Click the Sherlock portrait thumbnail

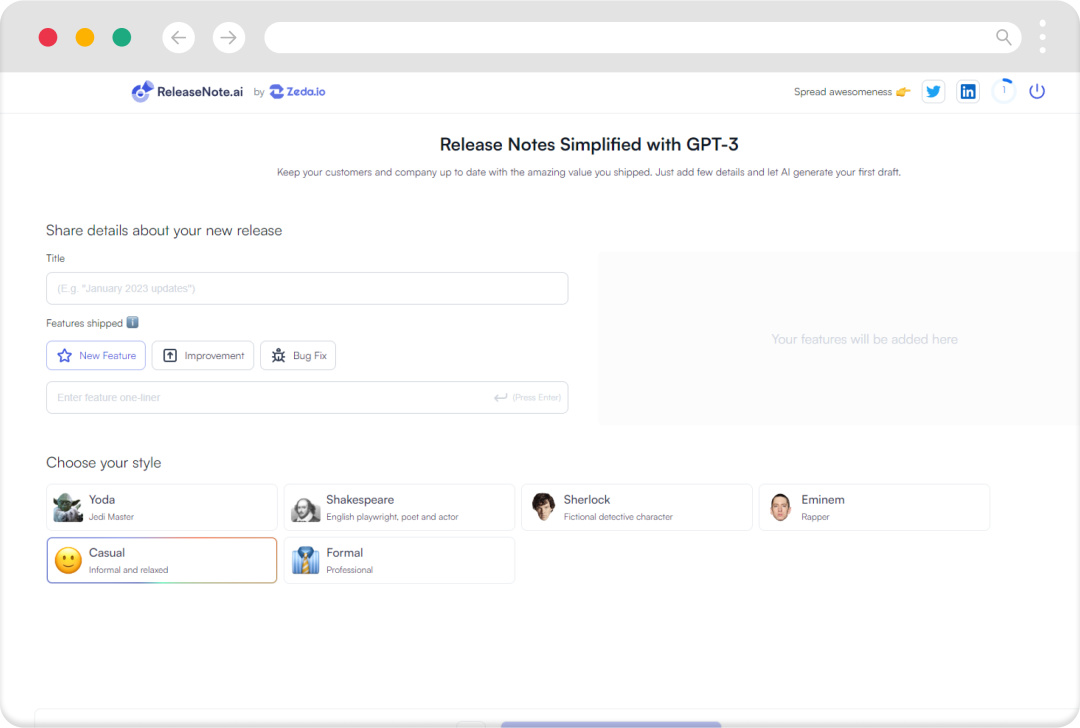tap(543, 507)
